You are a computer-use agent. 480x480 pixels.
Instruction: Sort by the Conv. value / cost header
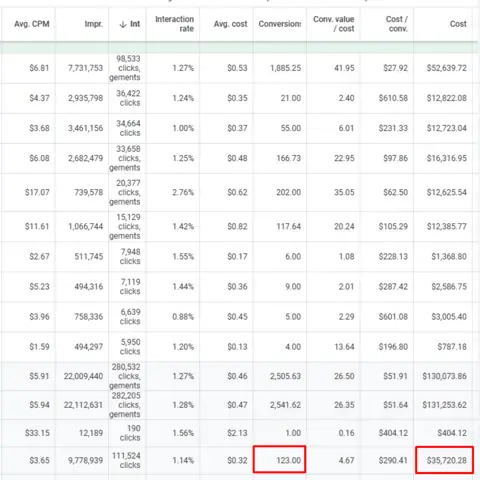coord(334,24)
